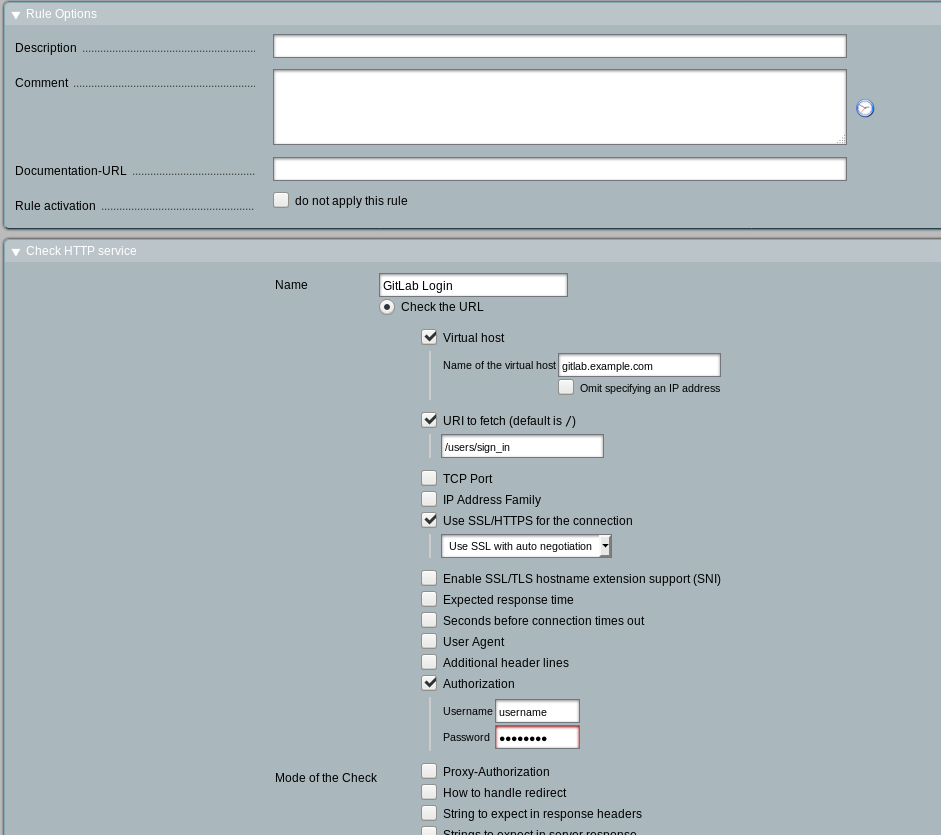Enable the IP Address Family option
Screen dimensions: 941x835
point(429,499)
